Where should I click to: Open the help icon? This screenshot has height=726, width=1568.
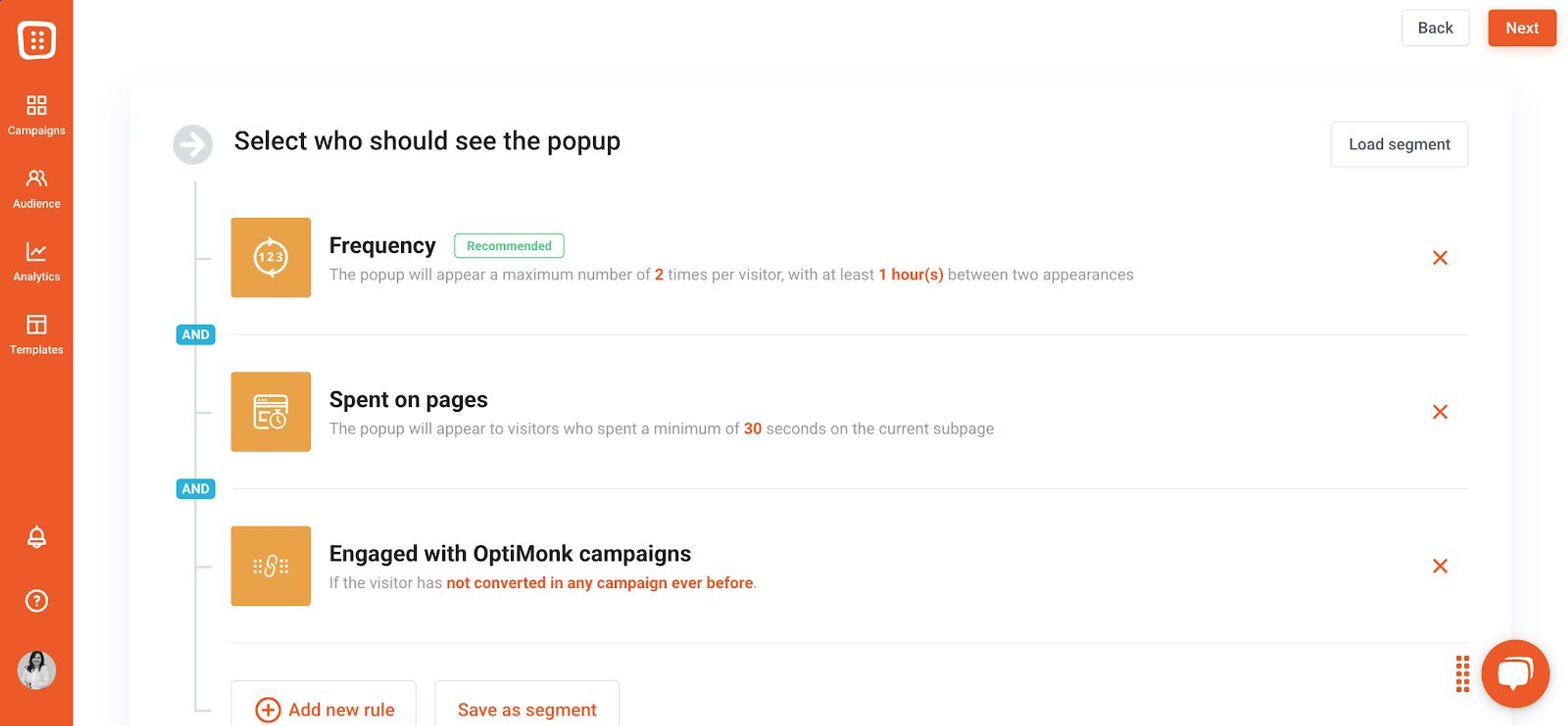point(36,601)
